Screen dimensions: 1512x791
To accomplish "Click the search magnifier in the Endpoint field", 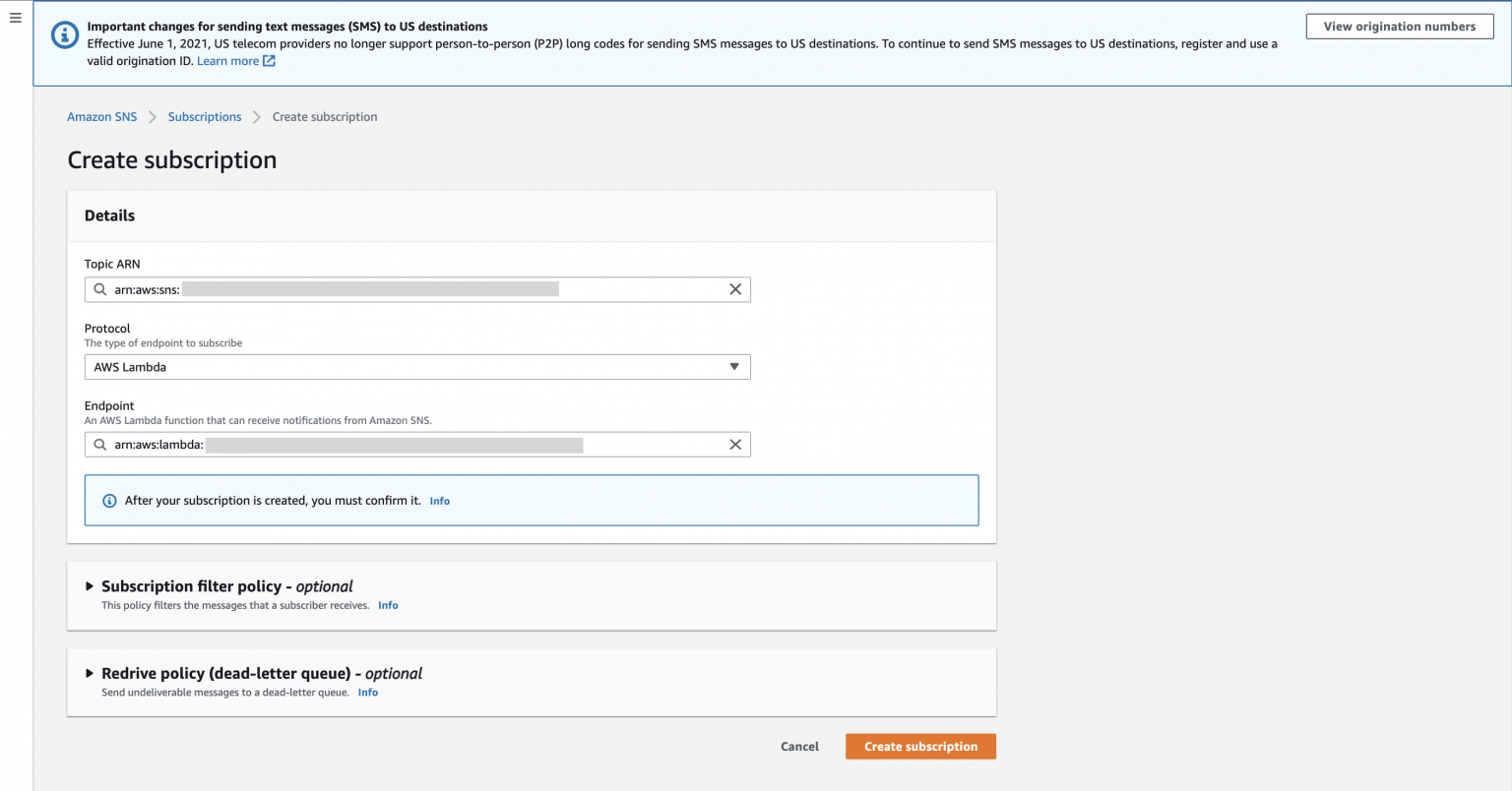I will pos(99,444).
